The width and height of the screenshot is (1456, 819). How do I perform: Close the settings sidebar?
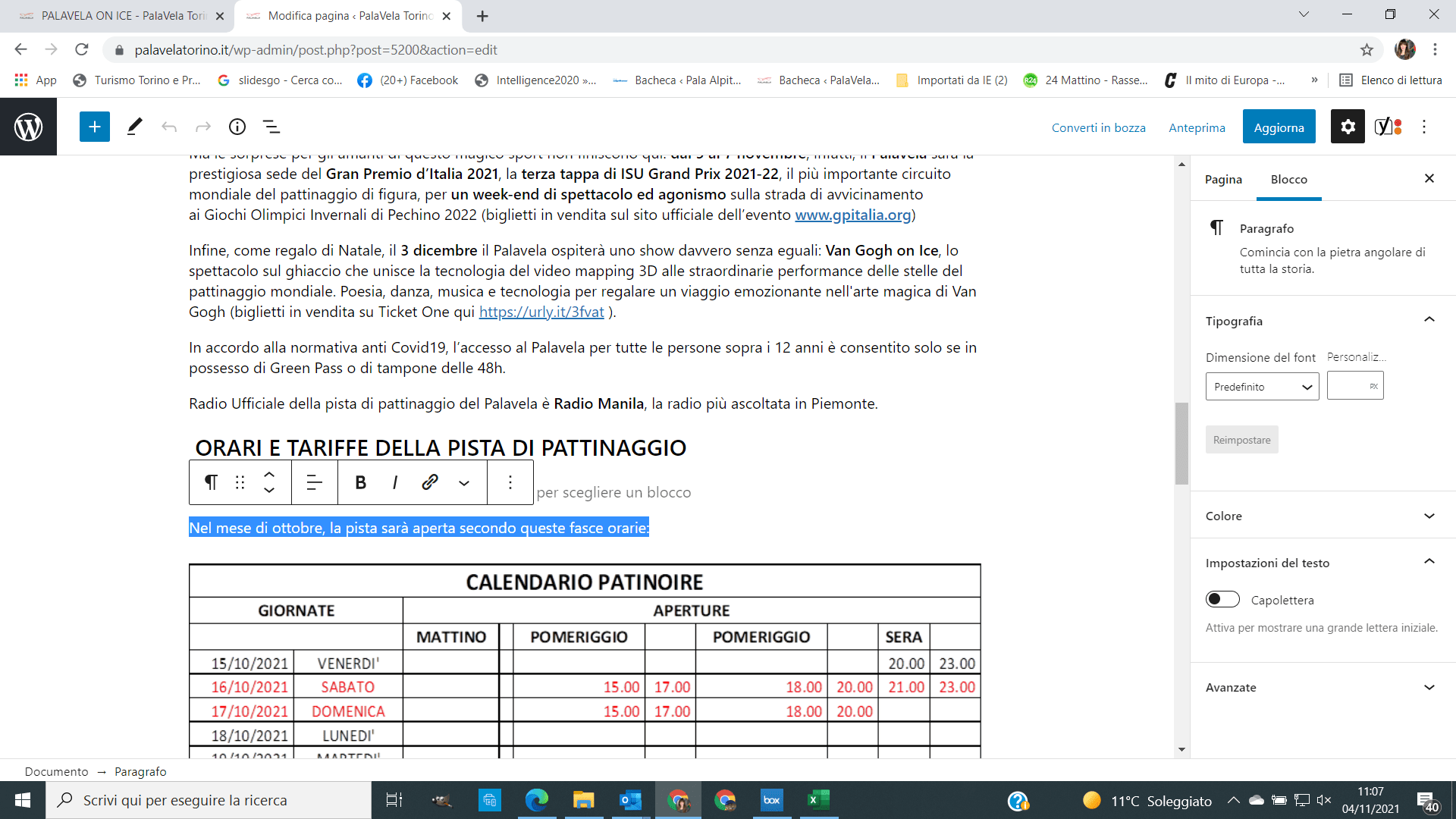pos(1429,178)
